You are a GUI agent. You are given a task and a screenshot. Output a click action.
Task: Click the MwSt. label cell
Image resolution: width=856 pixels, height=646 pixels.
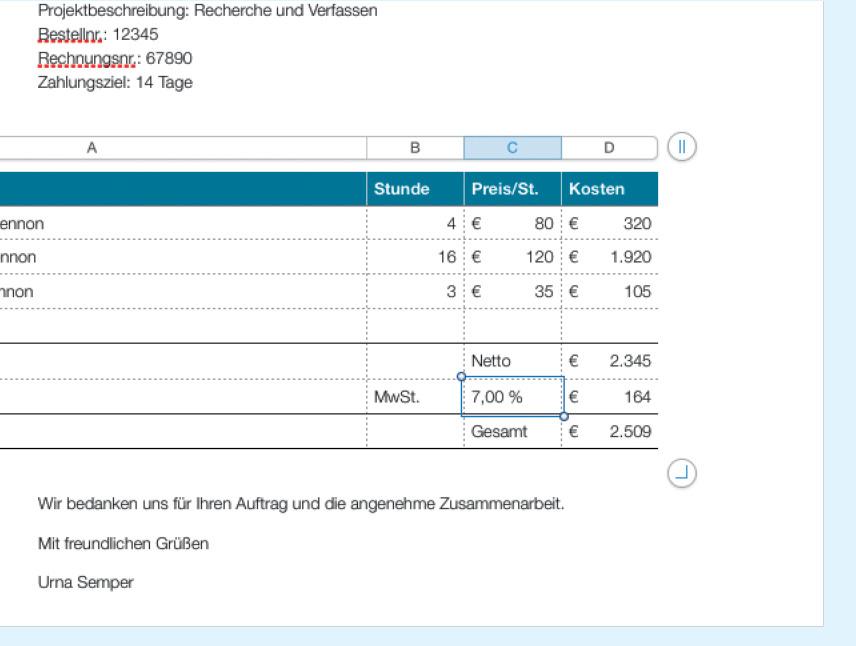coord(415,396)
